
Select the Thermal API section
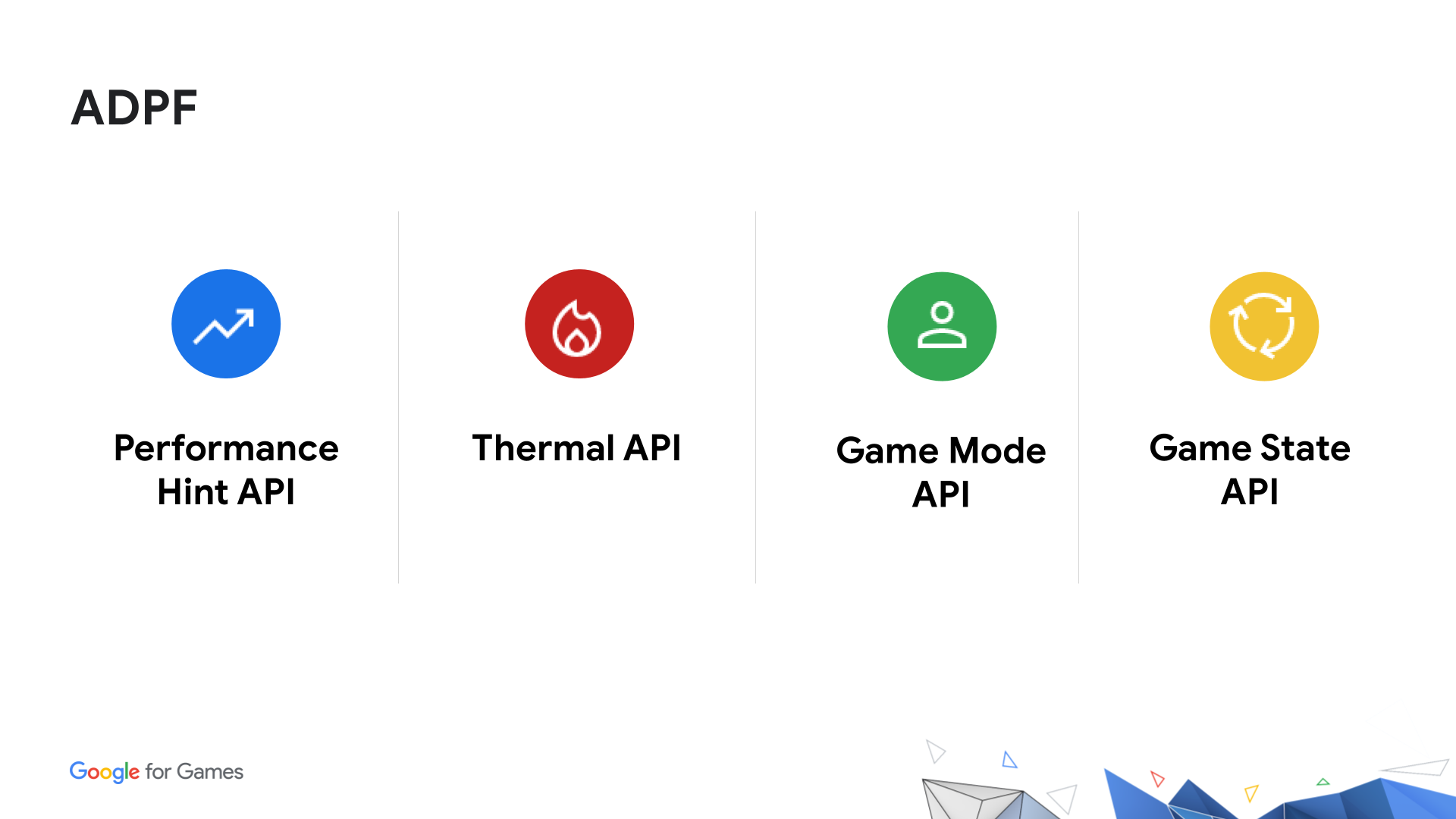(578, 390)
